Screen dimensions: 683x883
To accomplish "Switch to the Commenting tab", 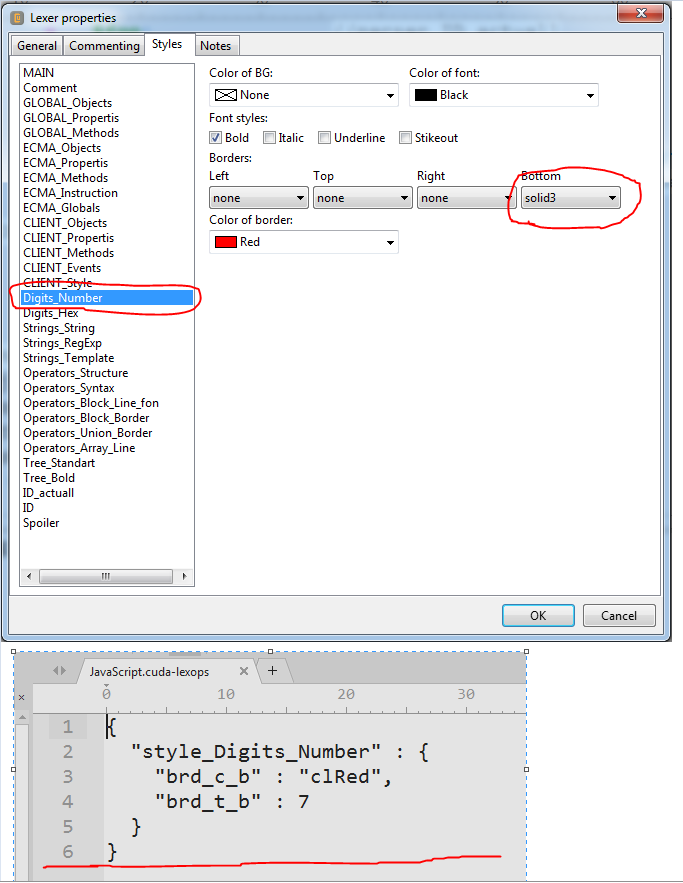I will pos(104,46).
